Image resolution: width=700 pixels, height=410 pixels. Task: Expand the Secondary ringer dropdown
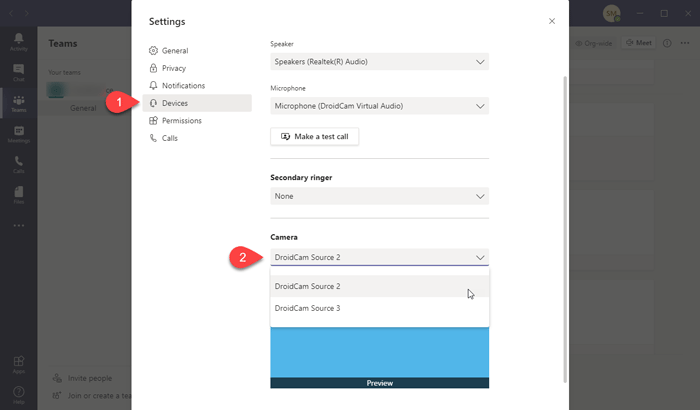[379, 196]
